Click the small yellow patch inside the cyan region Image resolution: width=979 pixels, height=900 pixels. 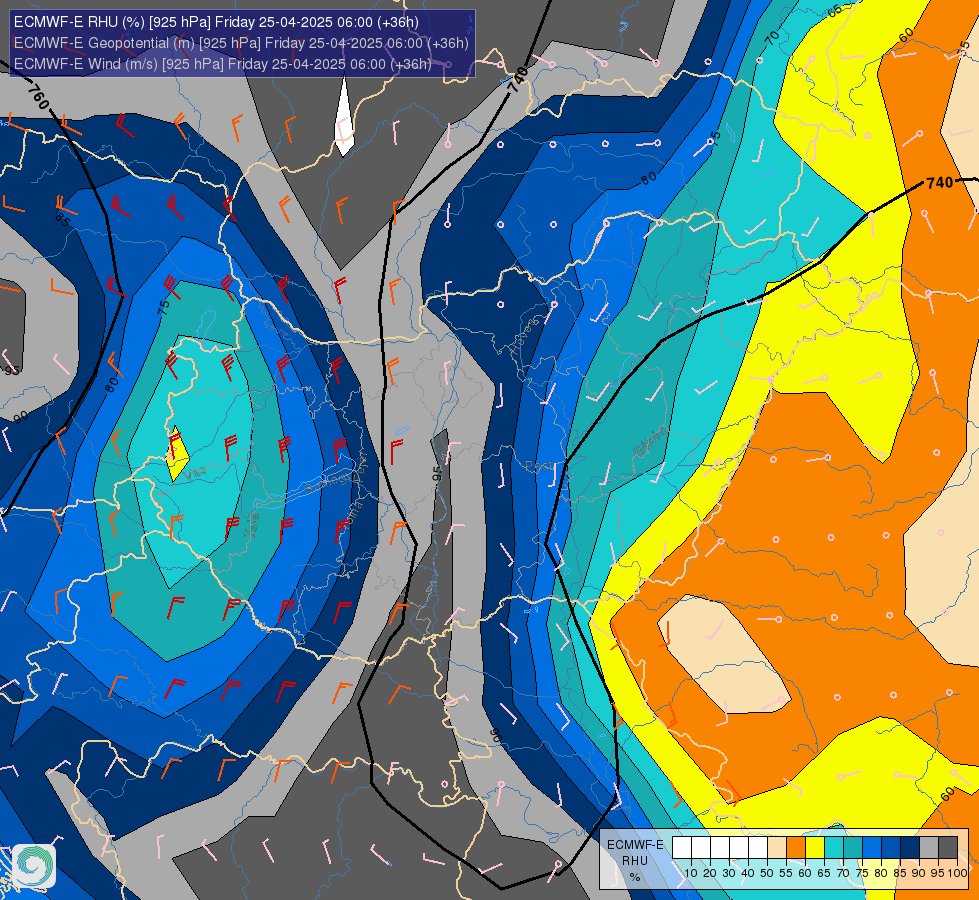(x=177, y=453)
